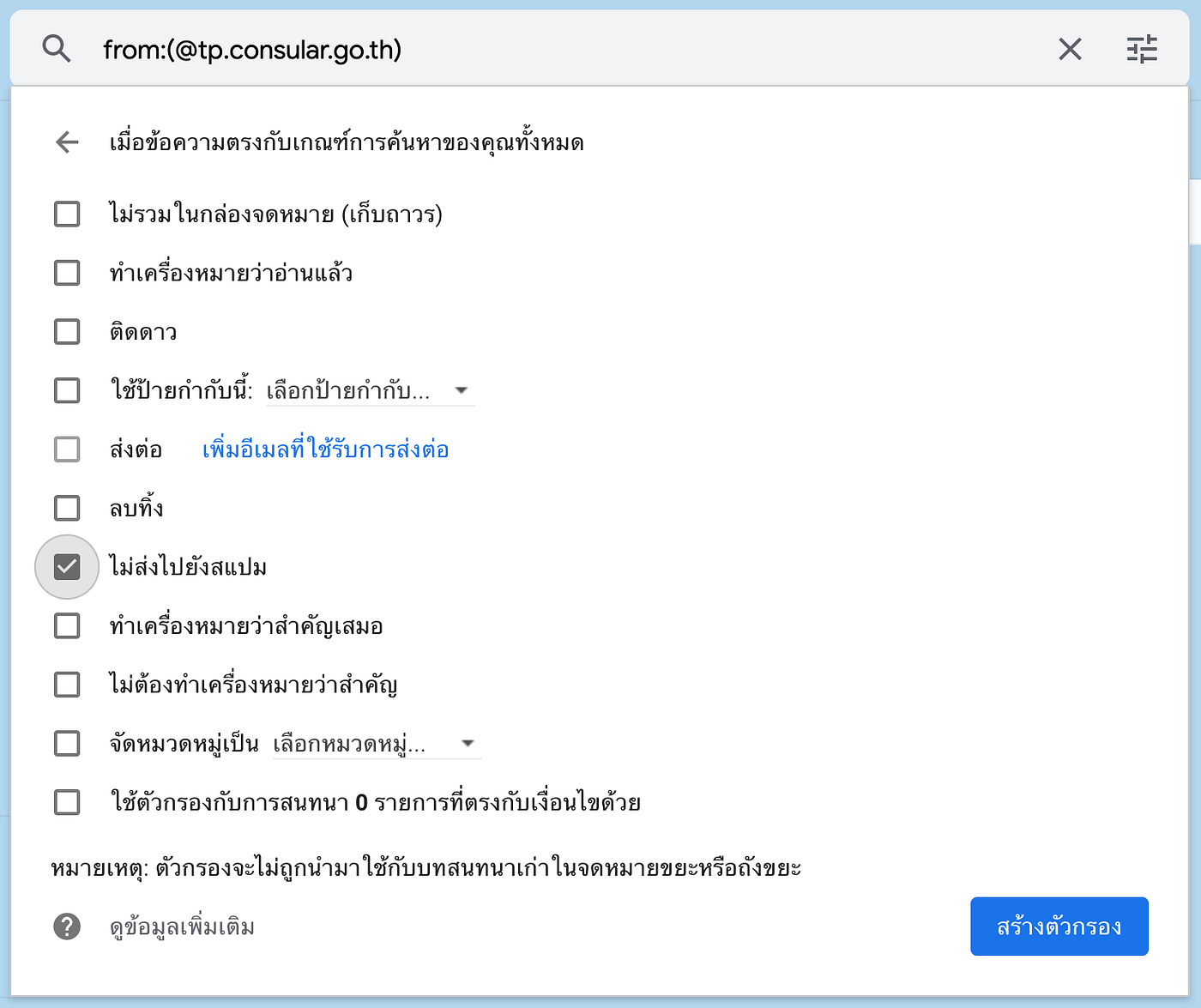Viewport: 1201px width, 1008px height.
Task: Click เพิ่มอีเมลที่ใช้รับการส่งต่อ link
Action: point(326,450)
